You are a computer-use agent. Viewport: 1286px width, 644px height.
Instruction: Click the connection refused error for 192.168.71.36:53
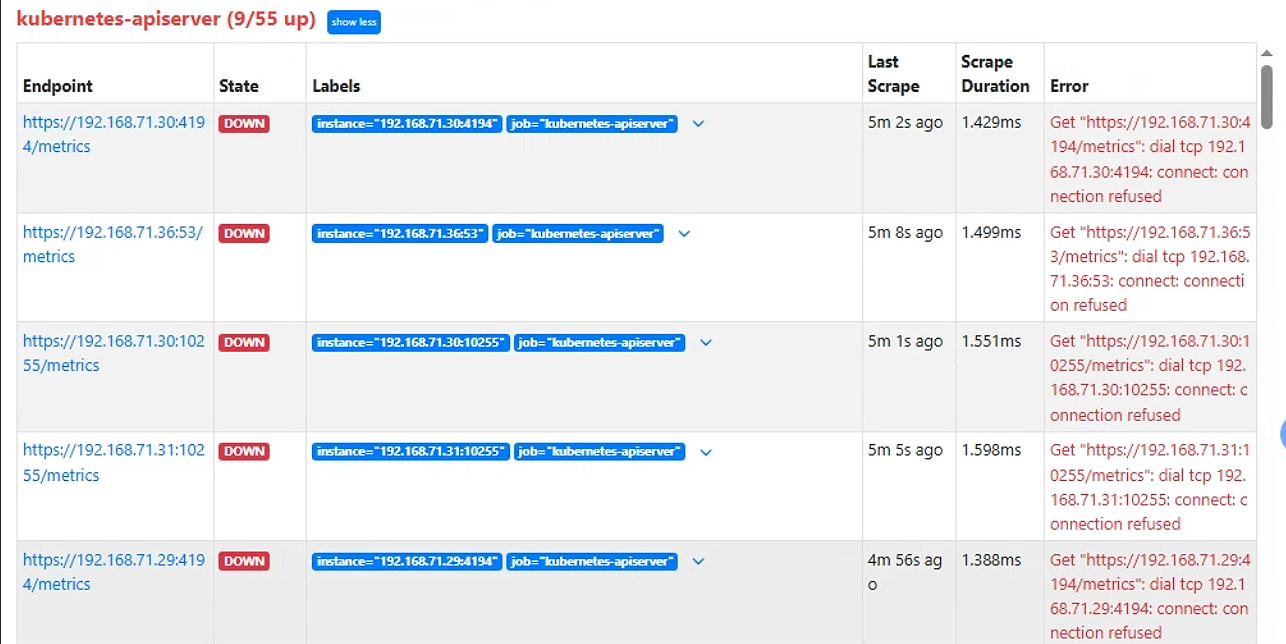click(x=1150, y=269)
